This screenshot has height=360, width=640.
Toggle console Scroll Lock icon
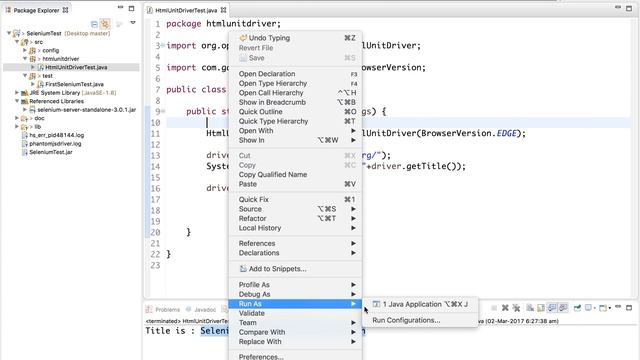coord(541,308)
